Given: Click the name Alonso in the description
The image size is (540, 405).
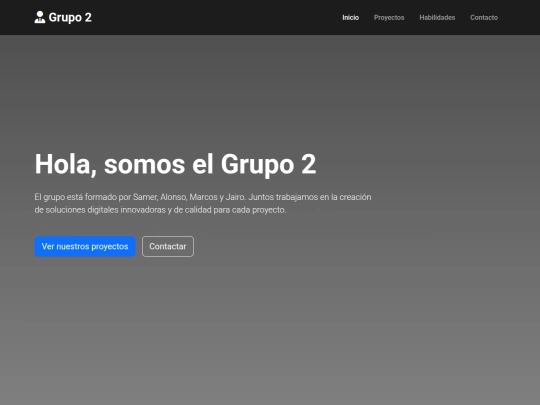Looking at the screenshot, I should [x=174, y=197].
